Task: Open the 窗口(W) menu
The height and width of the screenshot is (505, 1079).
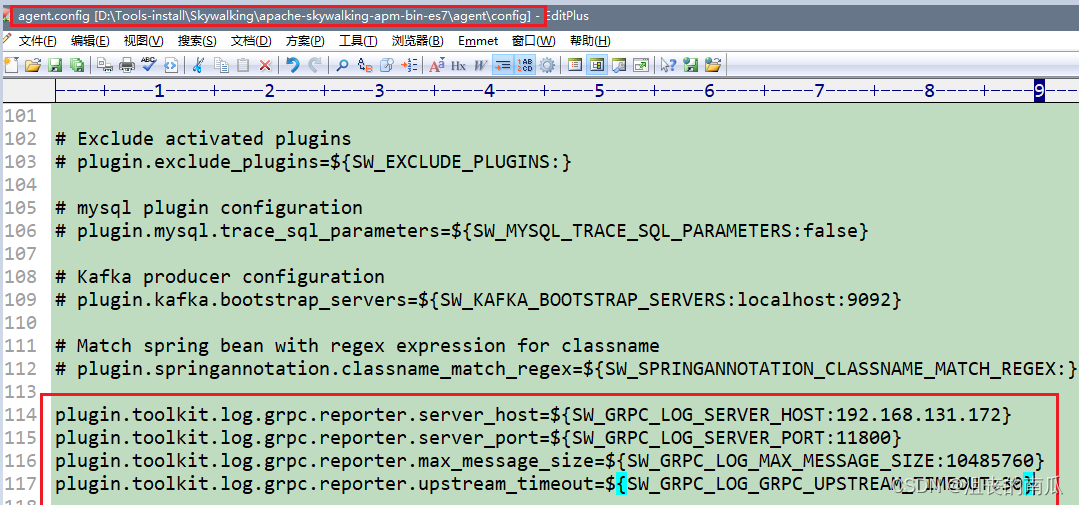Action: (534, 41)
